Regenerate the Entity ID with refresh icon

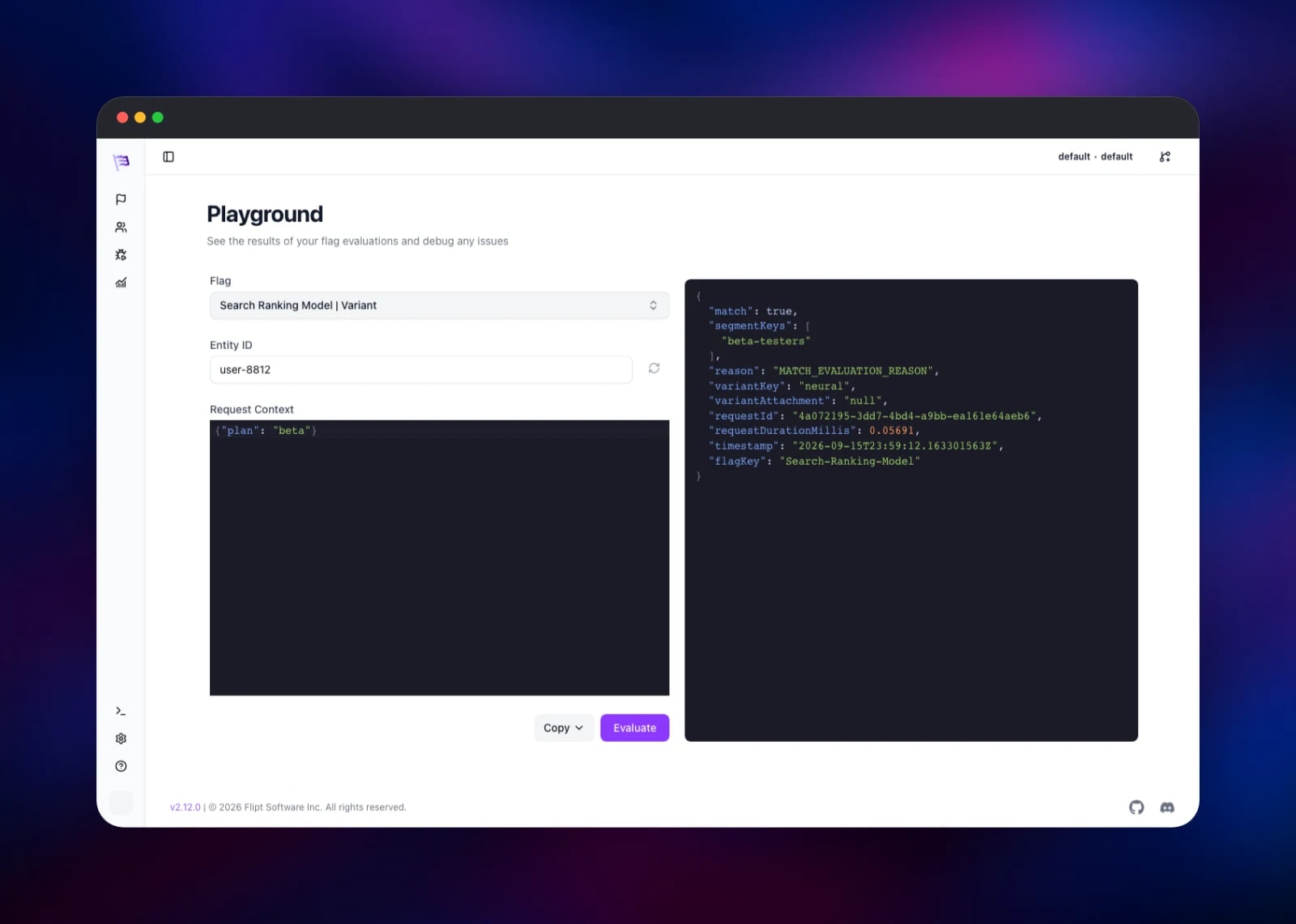tap(654, 368)
